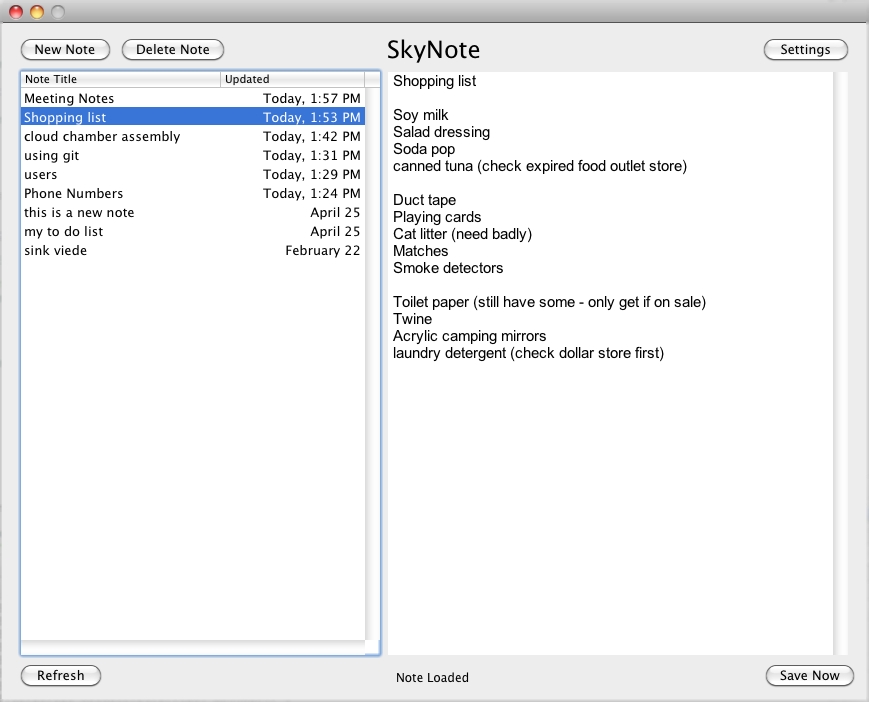The image size is (869, 702).
Task: Click the notes list horizontal scrollbar
Action: pyautogui.click(x=193, y=647)
